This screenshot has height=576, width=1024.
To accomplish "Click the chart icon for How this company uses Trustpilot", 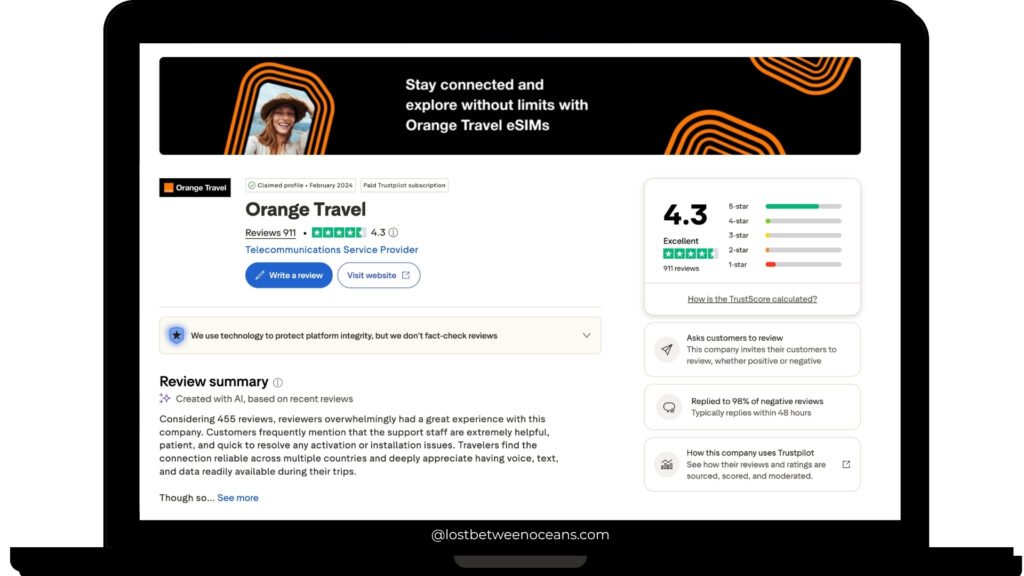I will click(x=667, y=464).
